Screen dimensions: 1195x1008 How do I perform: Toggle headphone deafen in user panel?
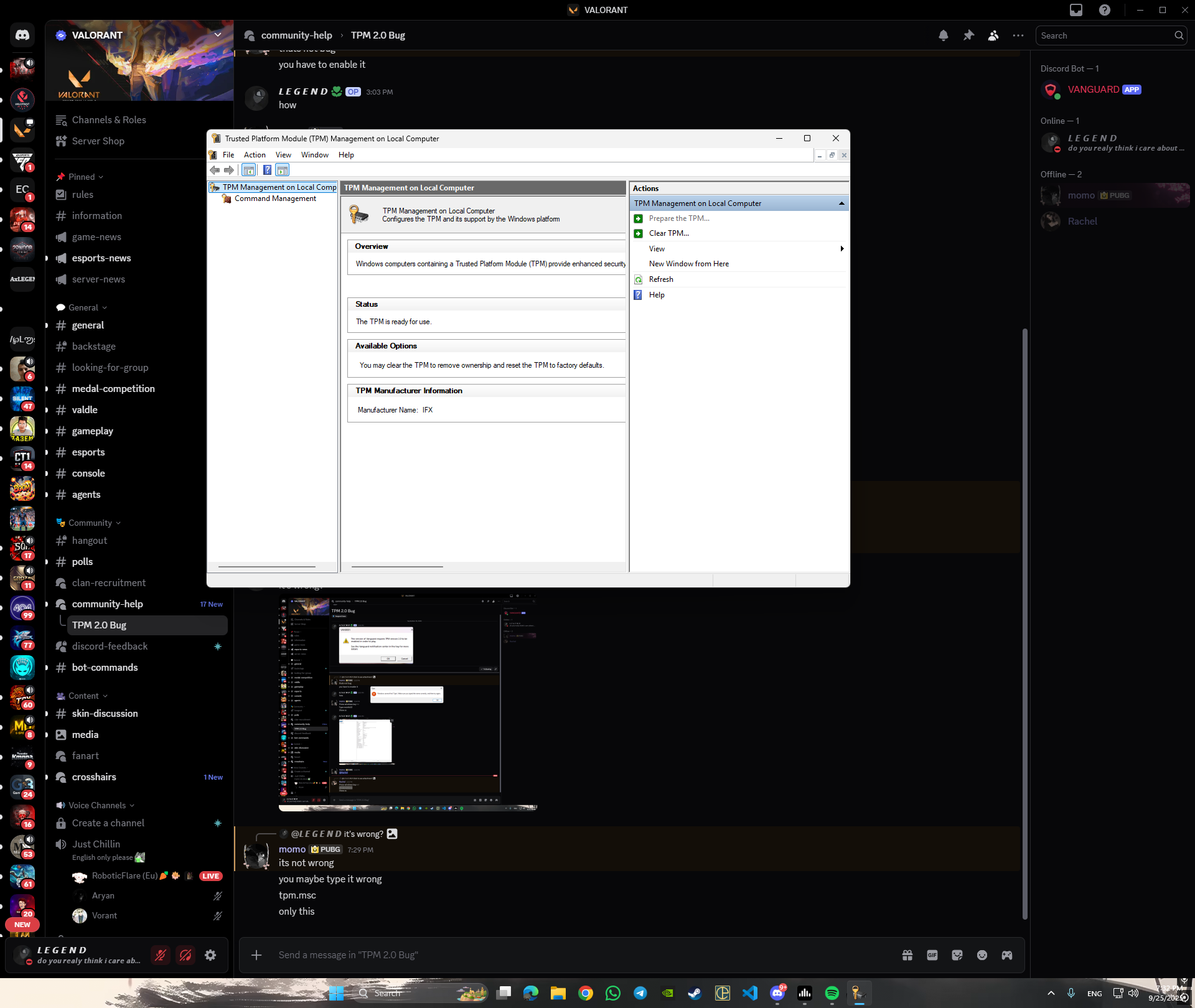(x=185, y=955)
